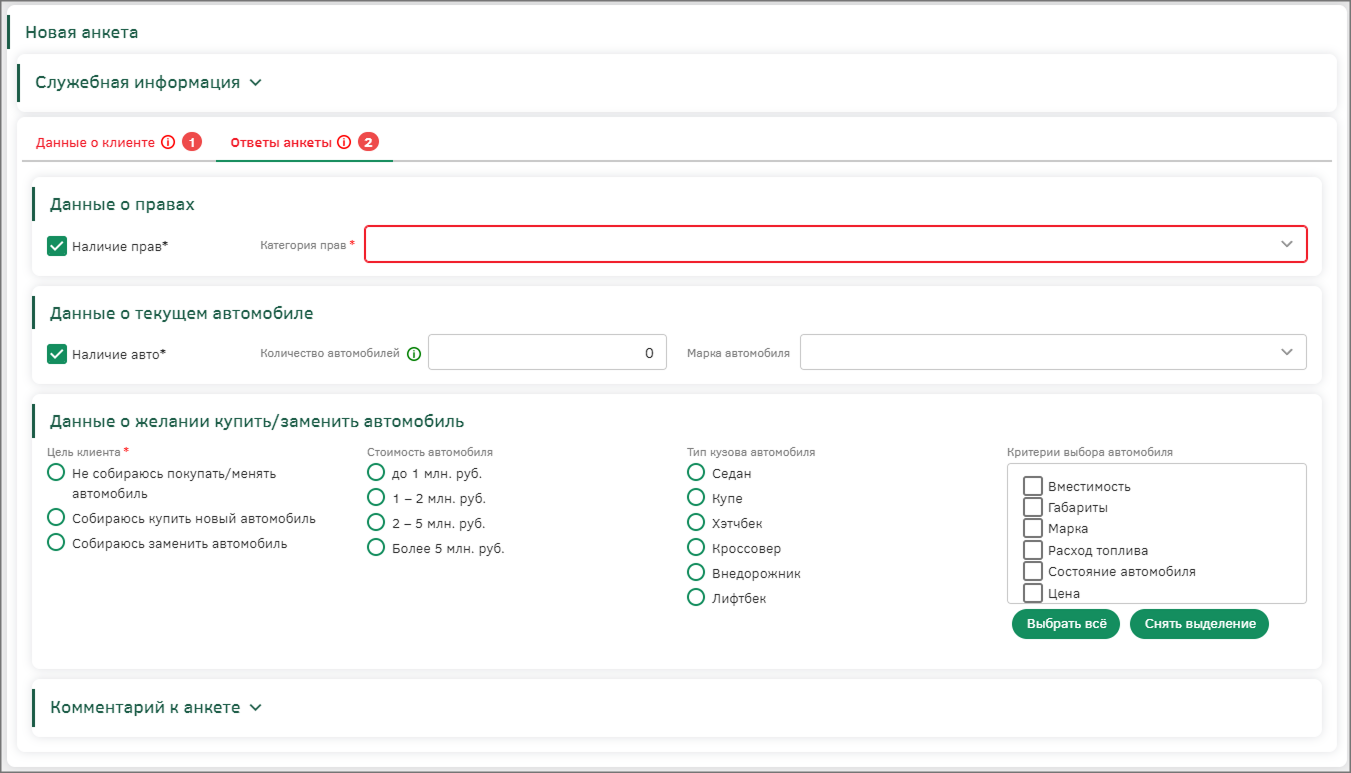Tick the Вместимость checkbox

1033,486
